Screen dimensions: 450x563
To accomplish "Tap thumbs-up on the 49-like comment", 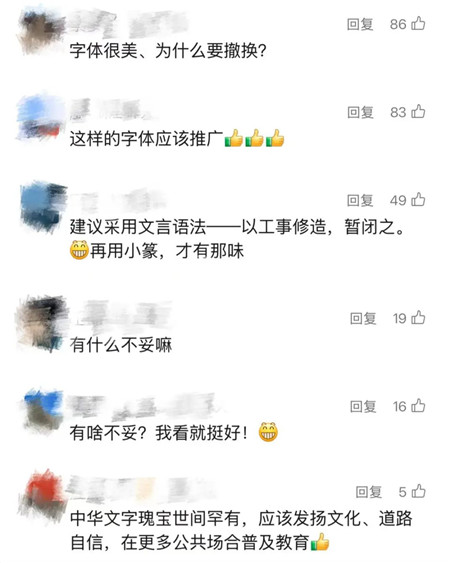I will coord(418,200).
